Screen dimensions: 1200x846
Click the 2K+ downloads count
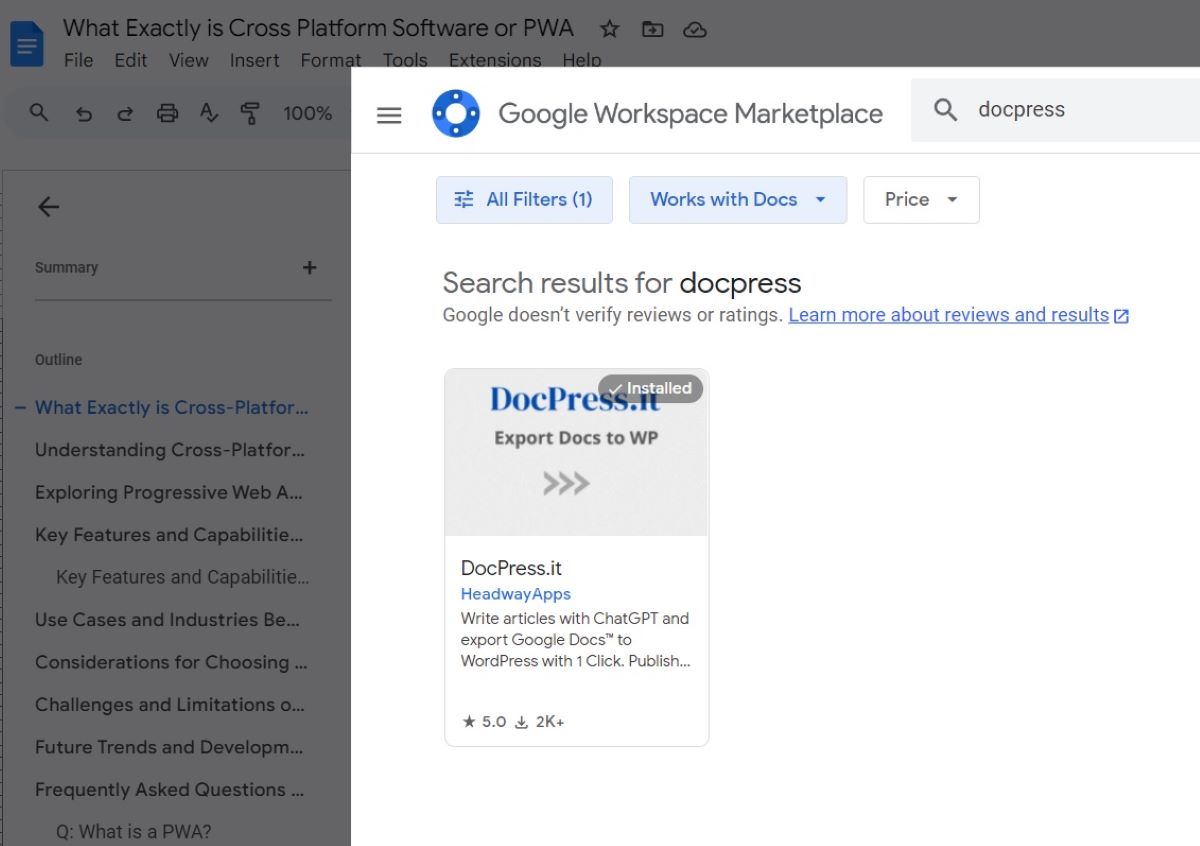pos(540,722)
